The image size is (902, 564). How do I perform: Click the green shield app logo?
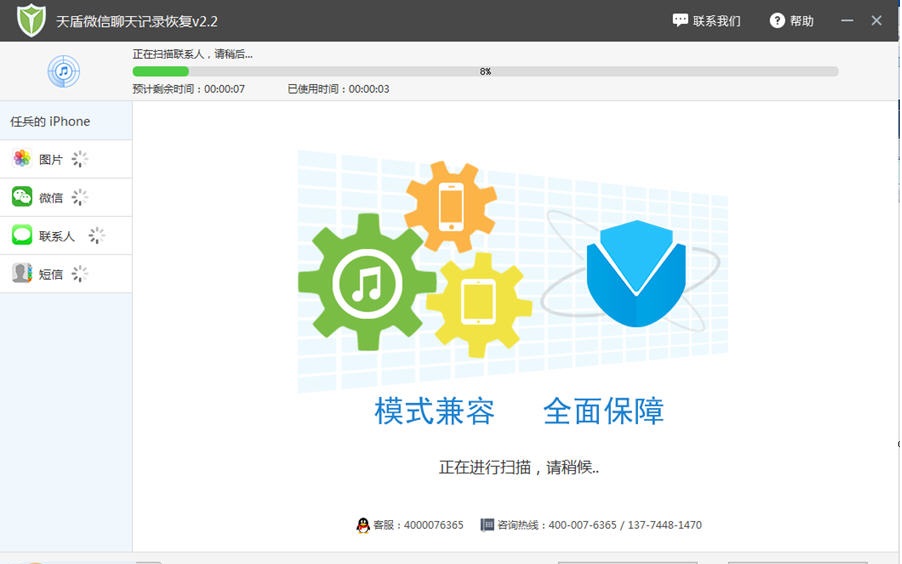pyautogui.click(x=31, y=20)
